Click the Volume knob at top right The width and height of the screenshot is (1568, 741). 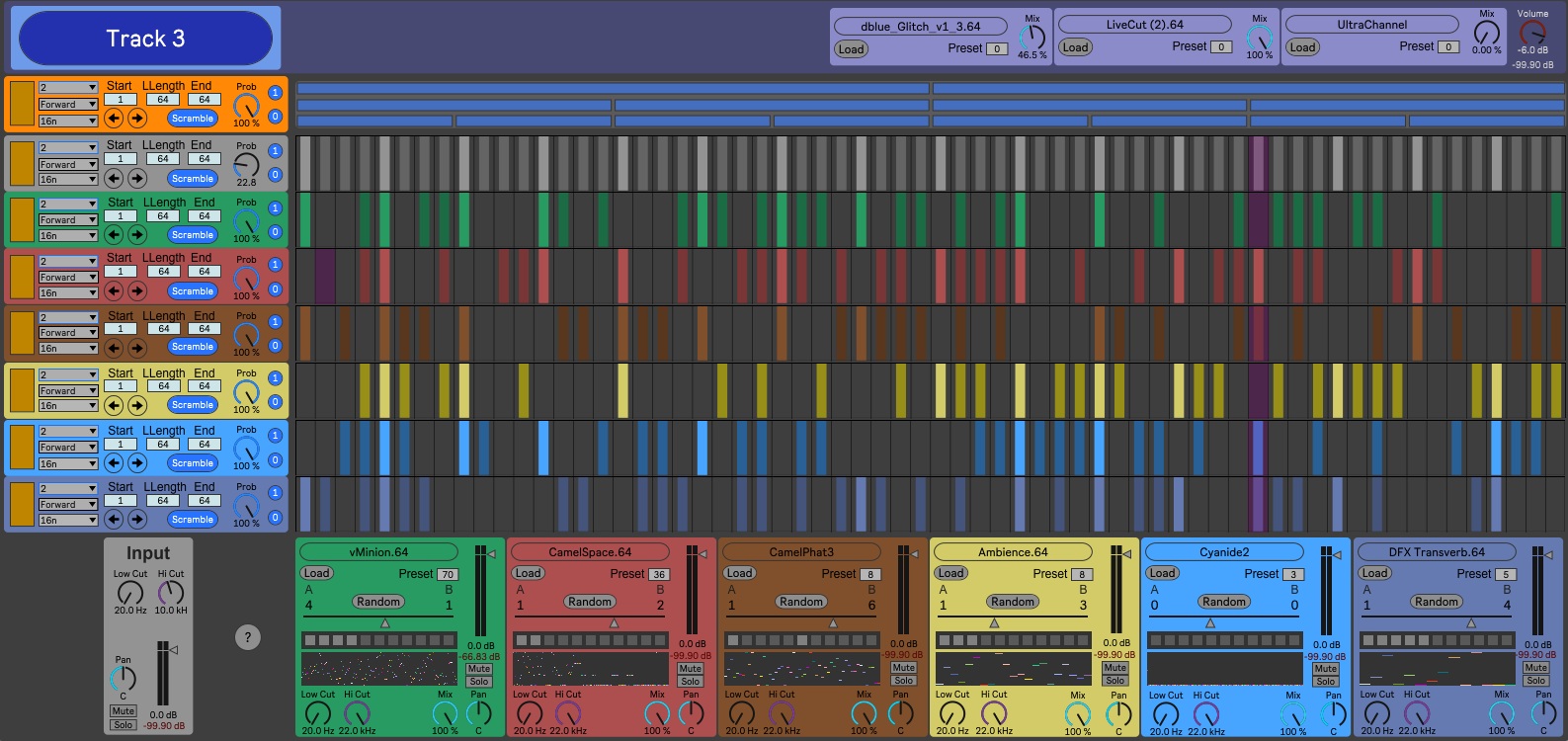coord(1532,33)
